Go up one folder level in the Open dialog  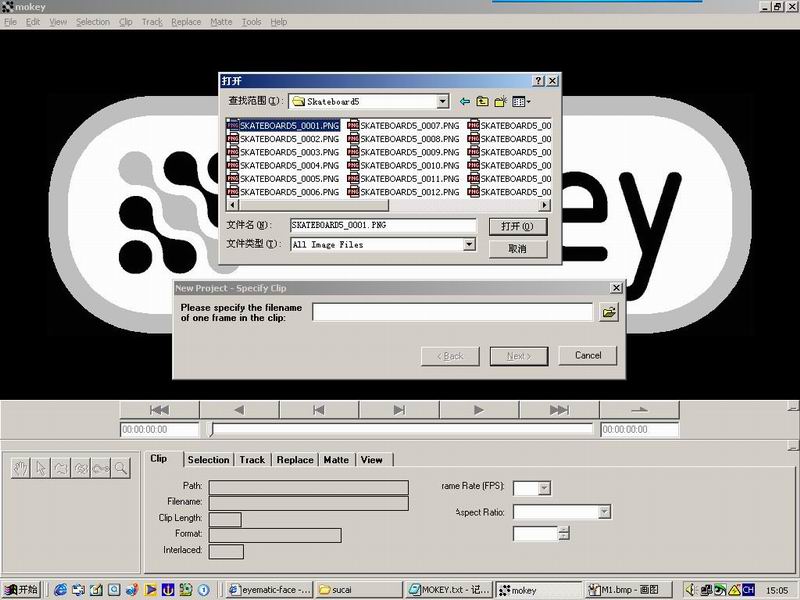(x=482, y=102)
